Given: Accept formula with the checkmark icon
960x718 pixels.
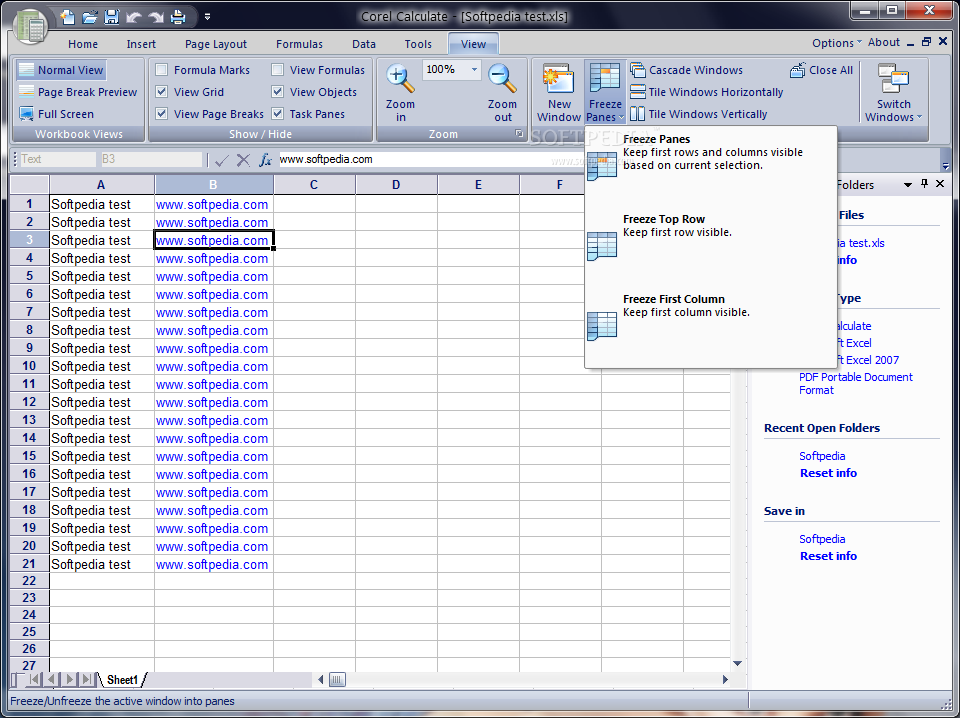Looking at the screenshot, I should [x=222, y=160].
